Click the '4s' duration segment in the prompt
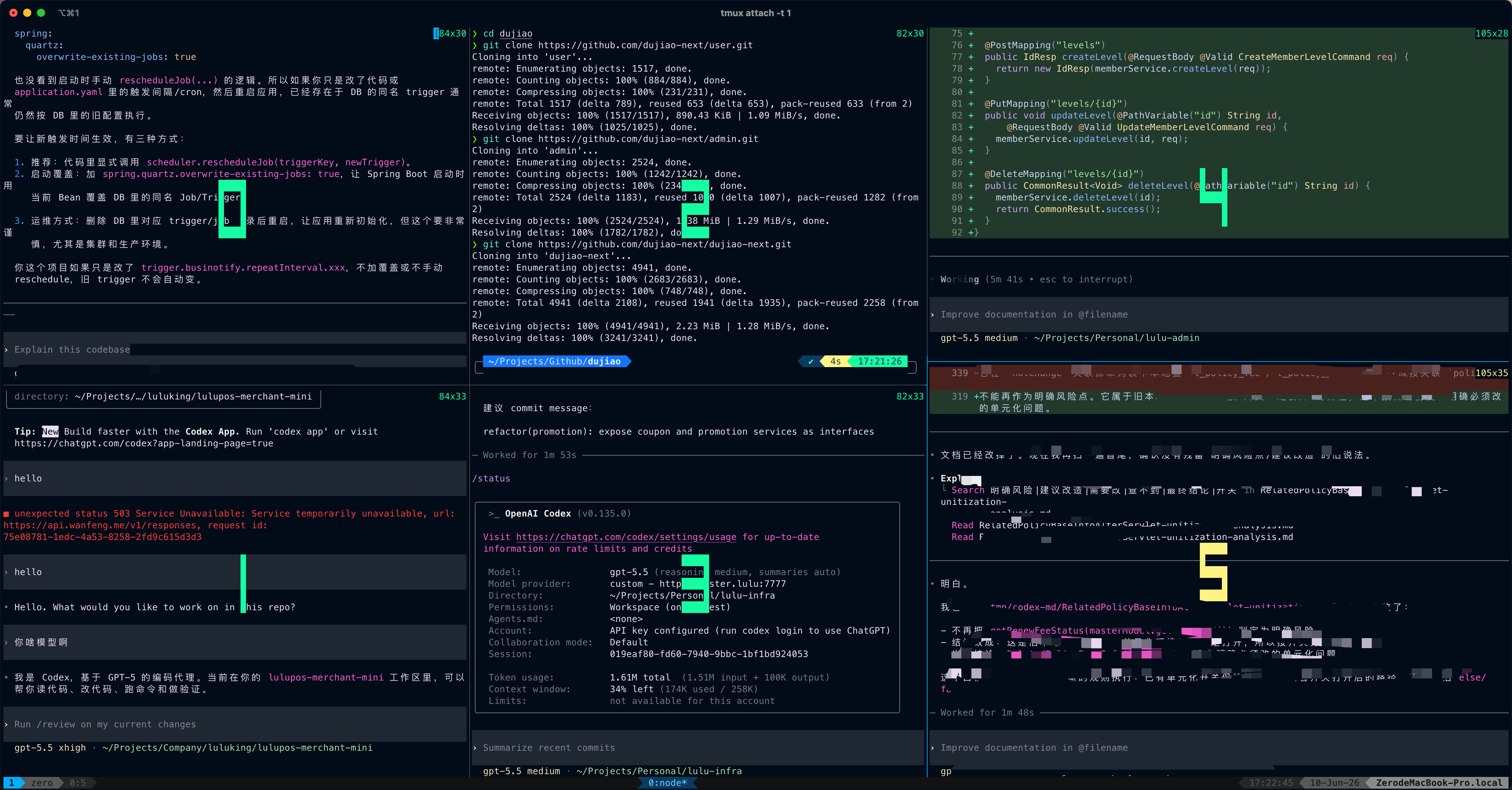 pos(835,361)
